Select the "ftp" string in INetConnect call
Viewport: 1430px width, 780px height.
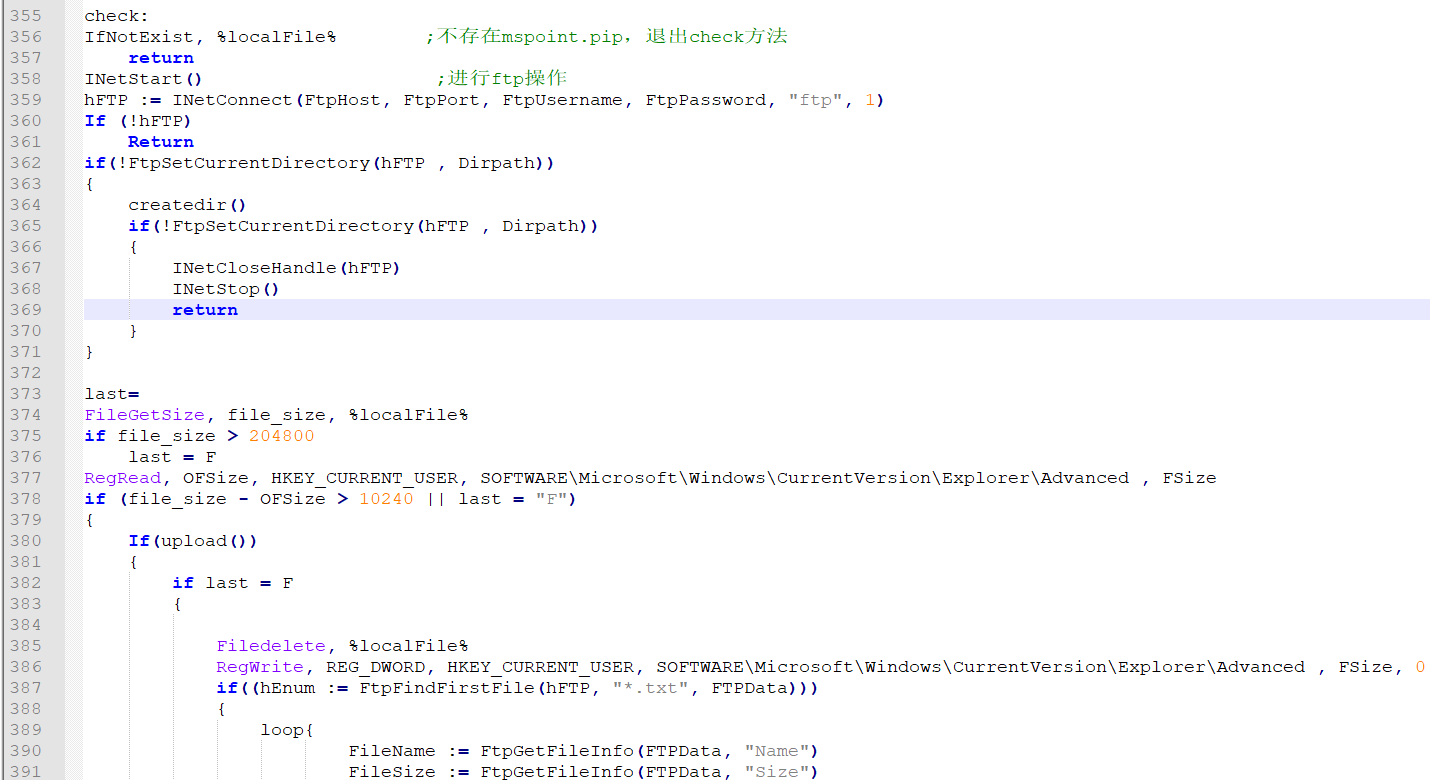coord(816,100)
